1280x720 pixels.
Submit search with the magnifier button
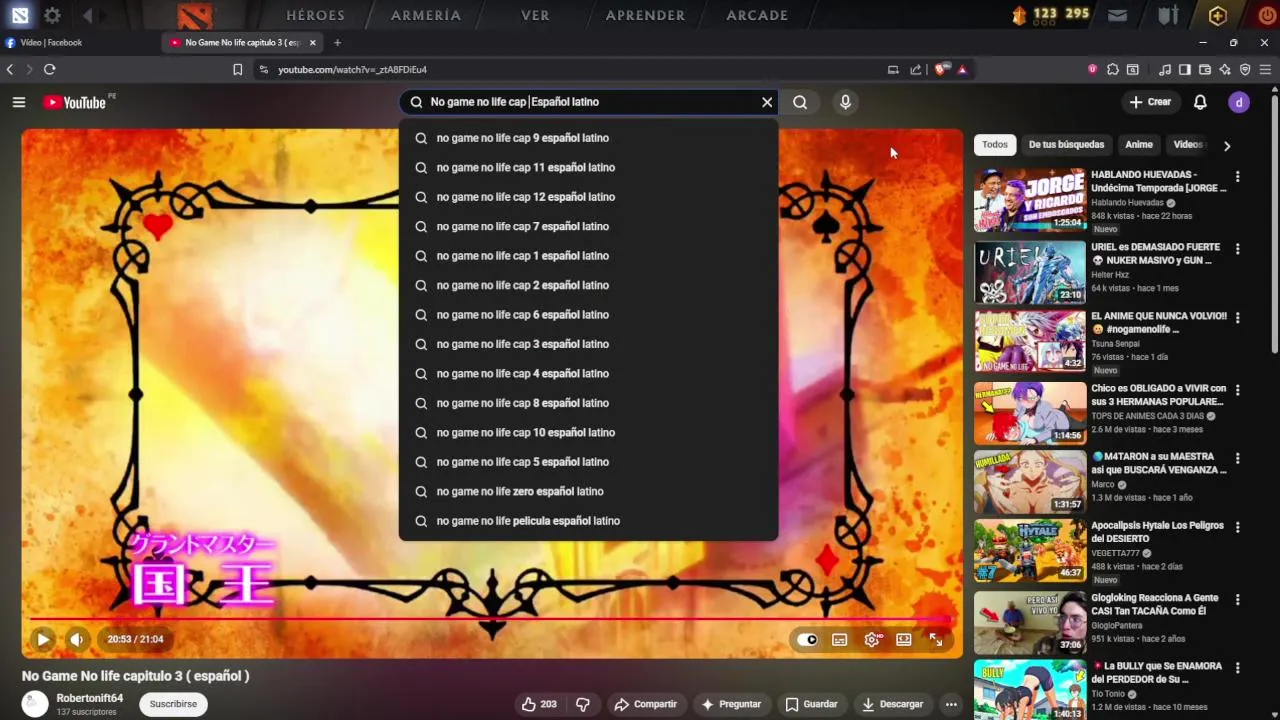tap(800, 102)
